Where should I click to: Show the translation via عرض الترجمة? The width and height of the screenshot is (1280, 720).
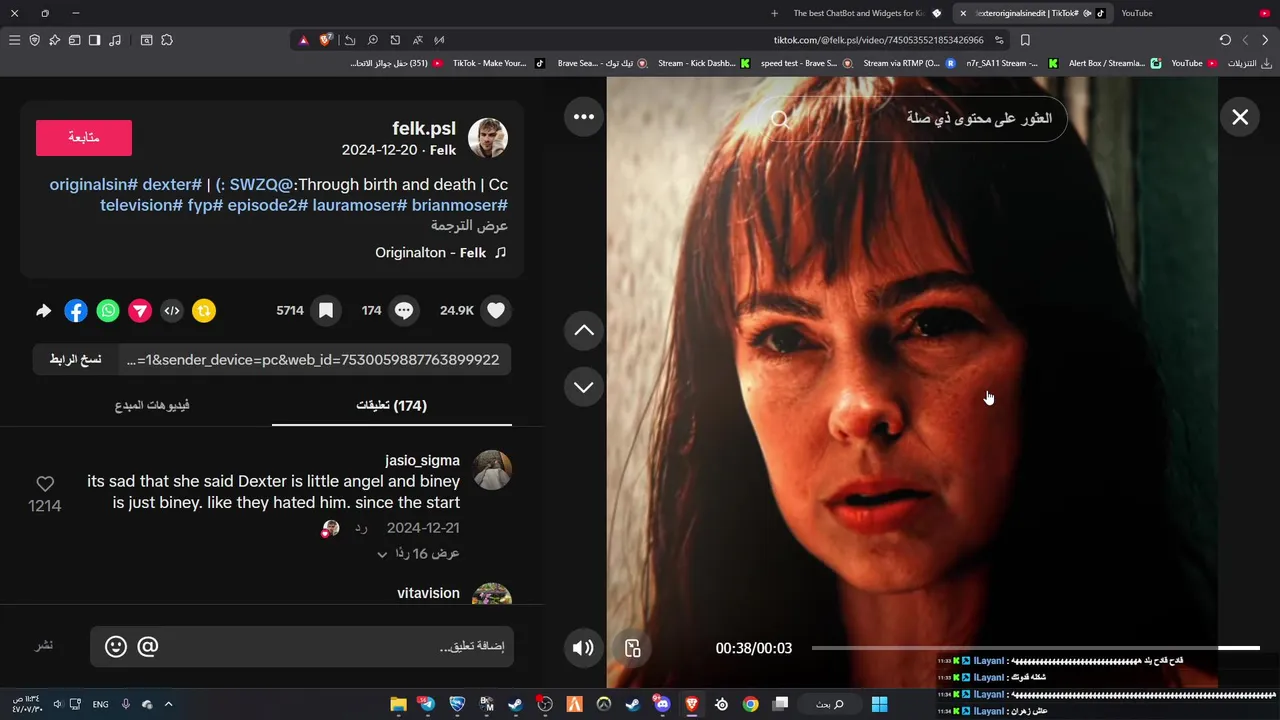pos(469,226)
